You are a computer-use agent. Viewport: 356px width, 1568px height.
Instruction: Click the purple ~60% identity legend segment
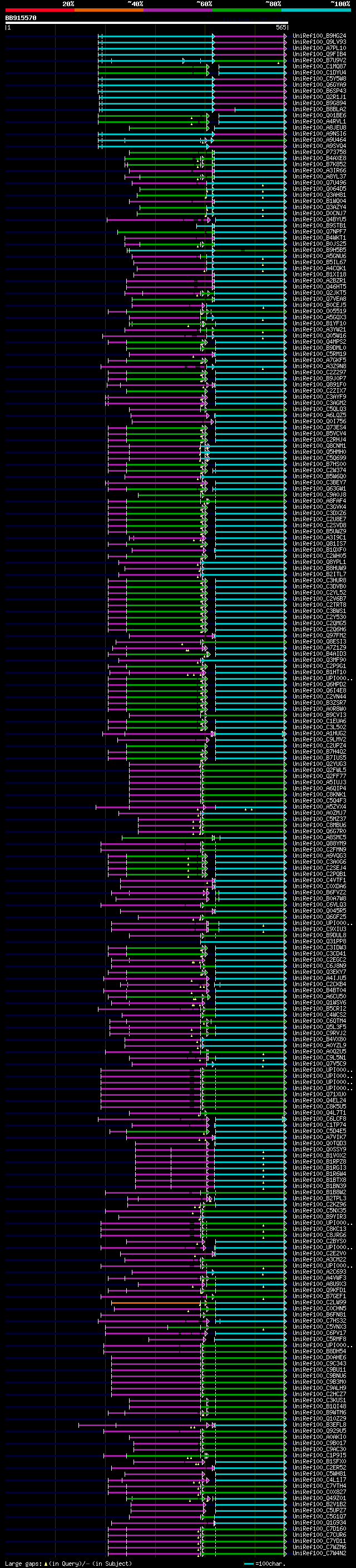(177, 10)
